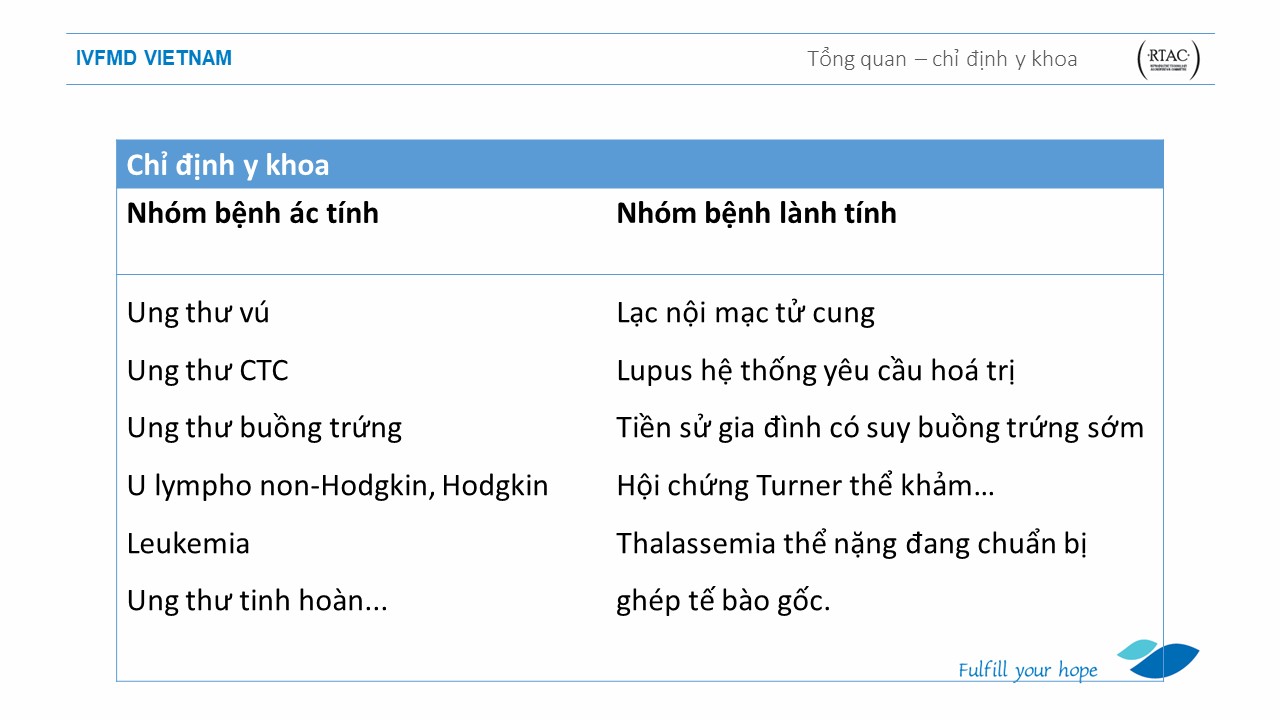Click 'Tiền sử gia đình có suy buồng trứng sớm'
Screen dimensions: 1280x720
tap(880, 428)
